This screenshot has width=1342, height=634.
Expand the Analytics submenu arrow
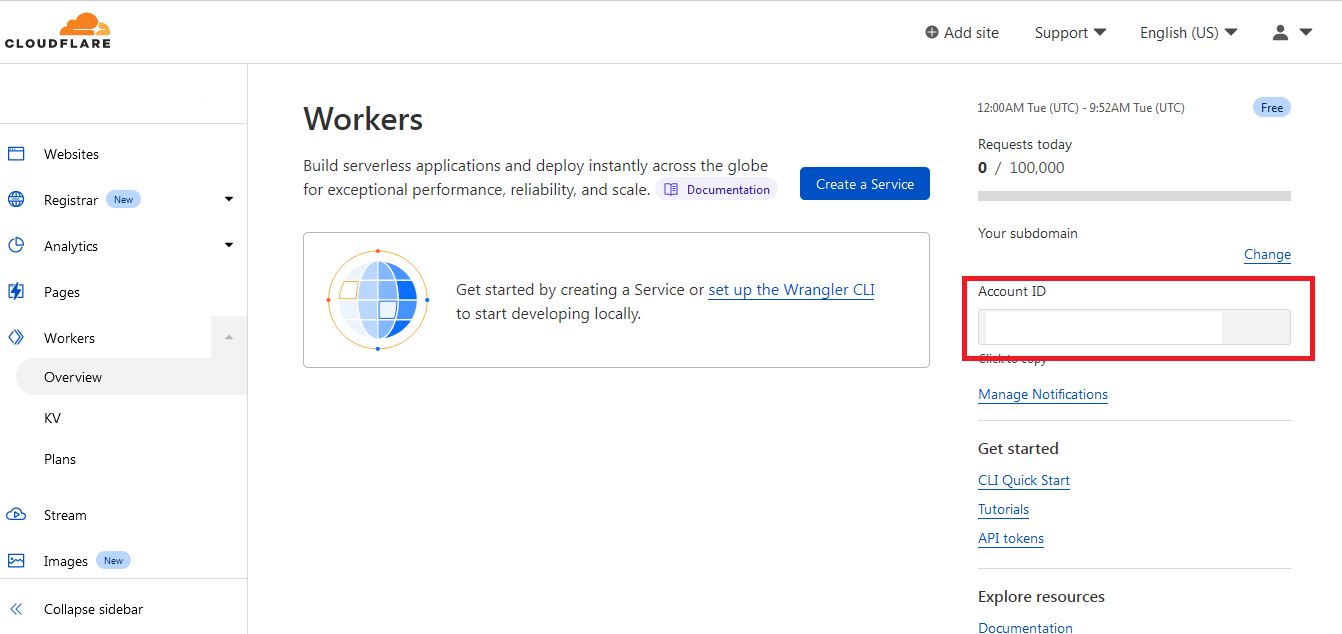(229, 245)
